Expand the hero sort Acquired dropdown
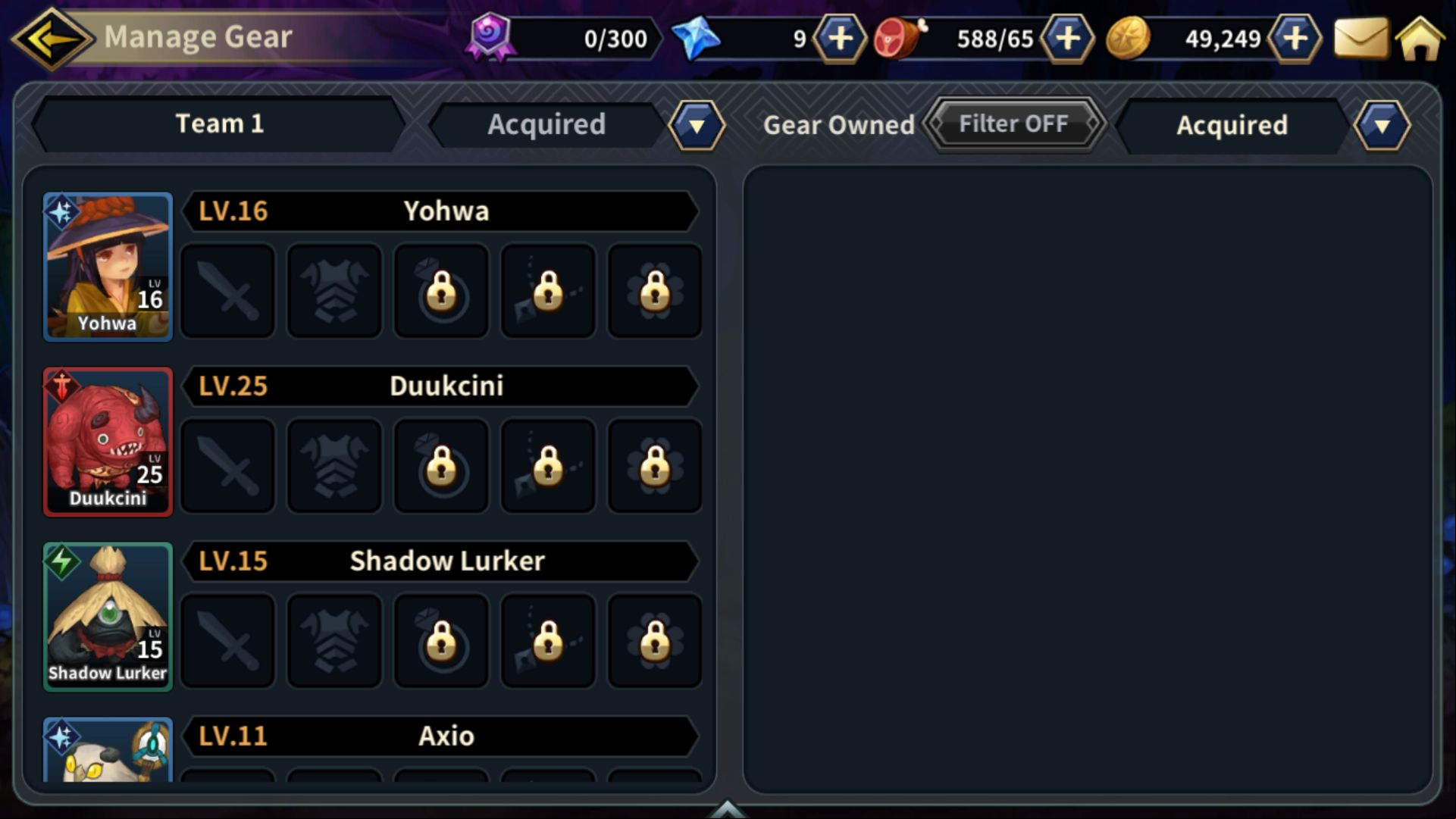The width and height of the screenshot is (1456, 819). pyautogui.click(x=697, y=125)
